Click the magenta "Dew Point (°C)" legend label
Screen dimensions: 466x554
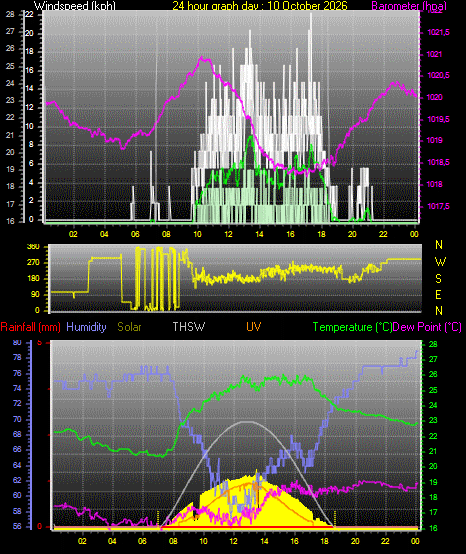pos(427,327)
